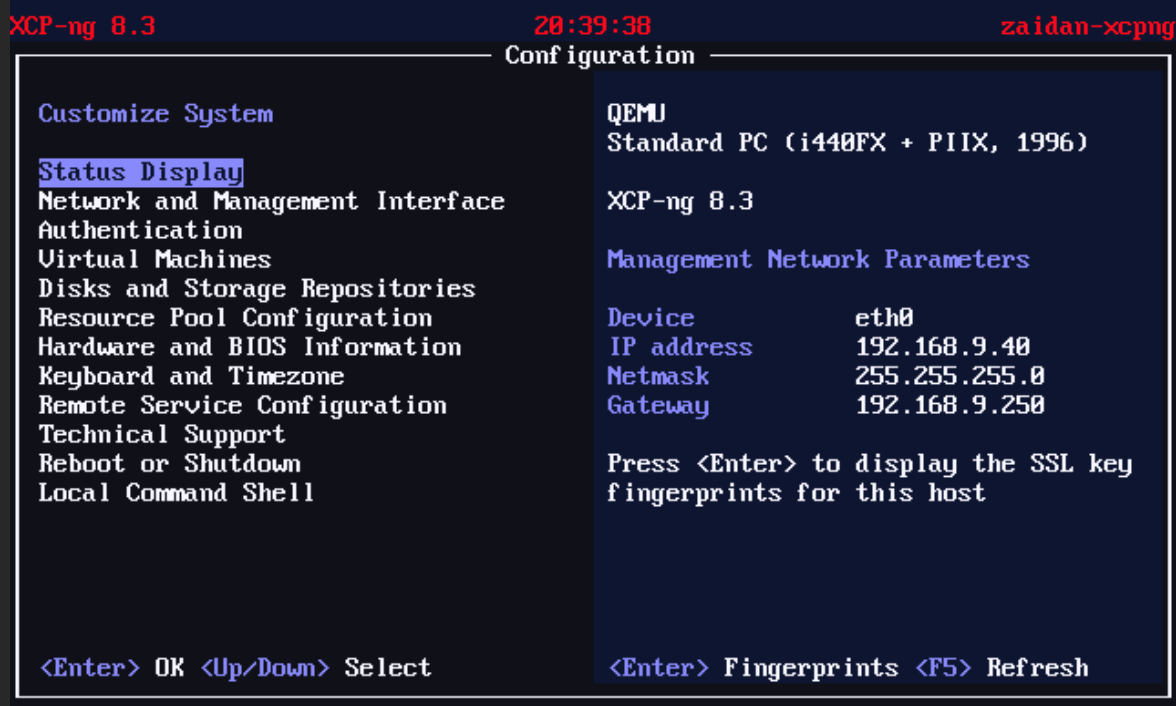Open Resource Pool Configuration
1176x706 pixels.
click(x=236, y=318)
